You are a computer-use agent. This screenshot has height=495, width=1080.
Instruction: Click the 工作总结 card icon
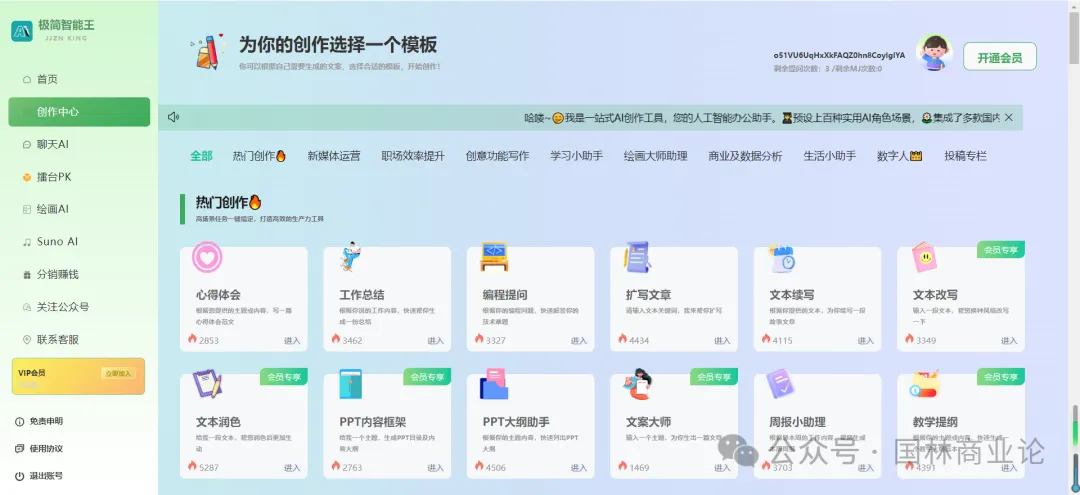tap(351, 257)
